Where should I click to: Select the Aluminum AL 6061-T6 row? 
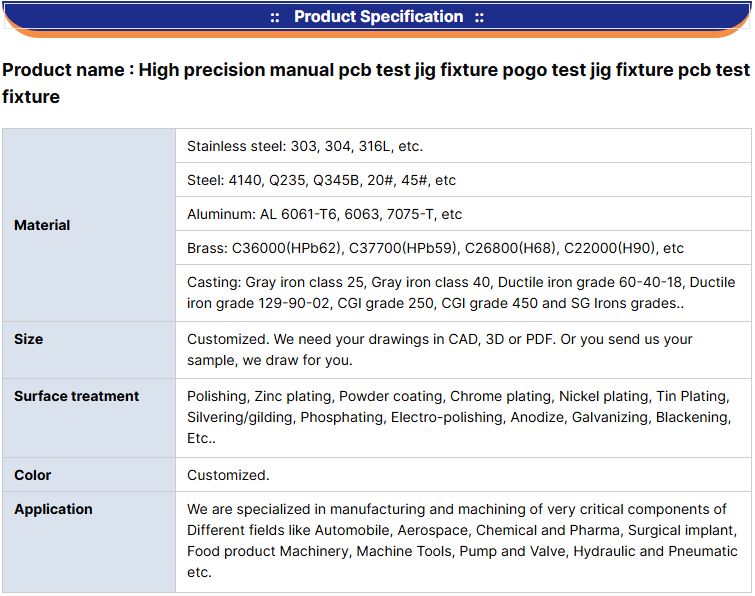tap(324, 214)
